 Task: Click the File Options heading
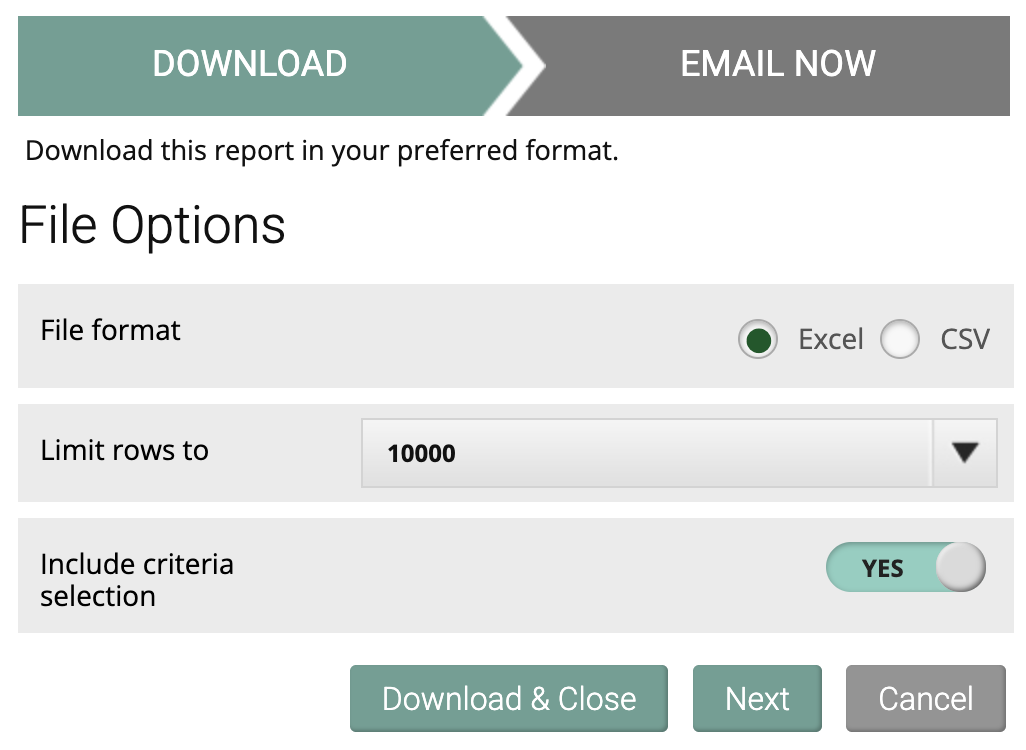click(152, 225)
